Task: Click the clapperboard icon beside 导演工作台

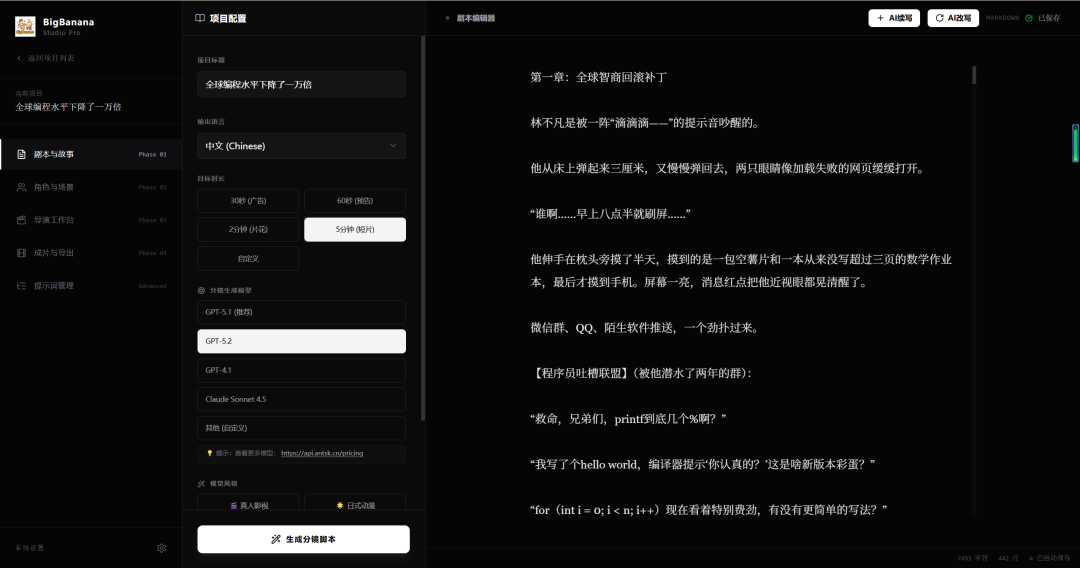Action: 22,220
